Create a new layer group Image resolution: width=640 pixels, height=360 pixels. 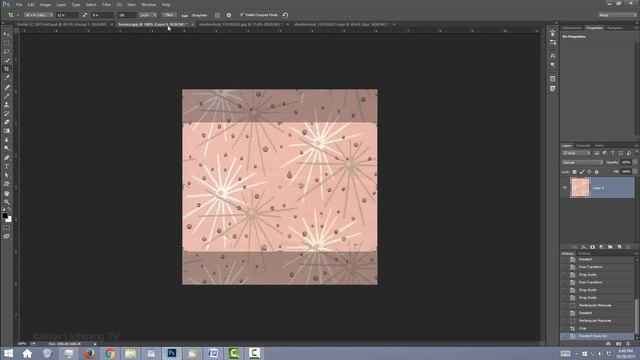tap(610, 247)
